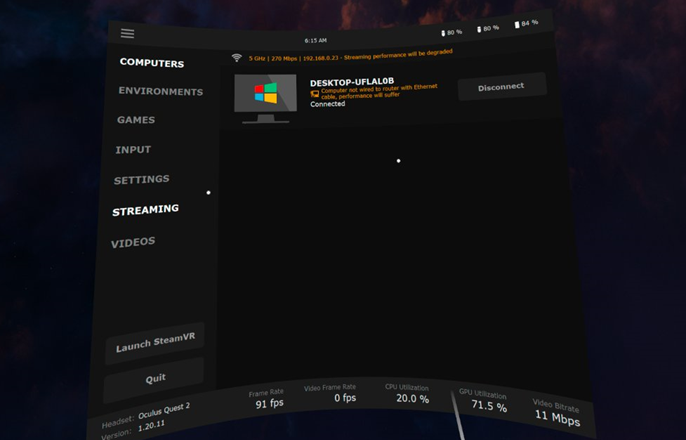686x440 pixels.
Task: Click the Connected status text
Action: (328, 104)
